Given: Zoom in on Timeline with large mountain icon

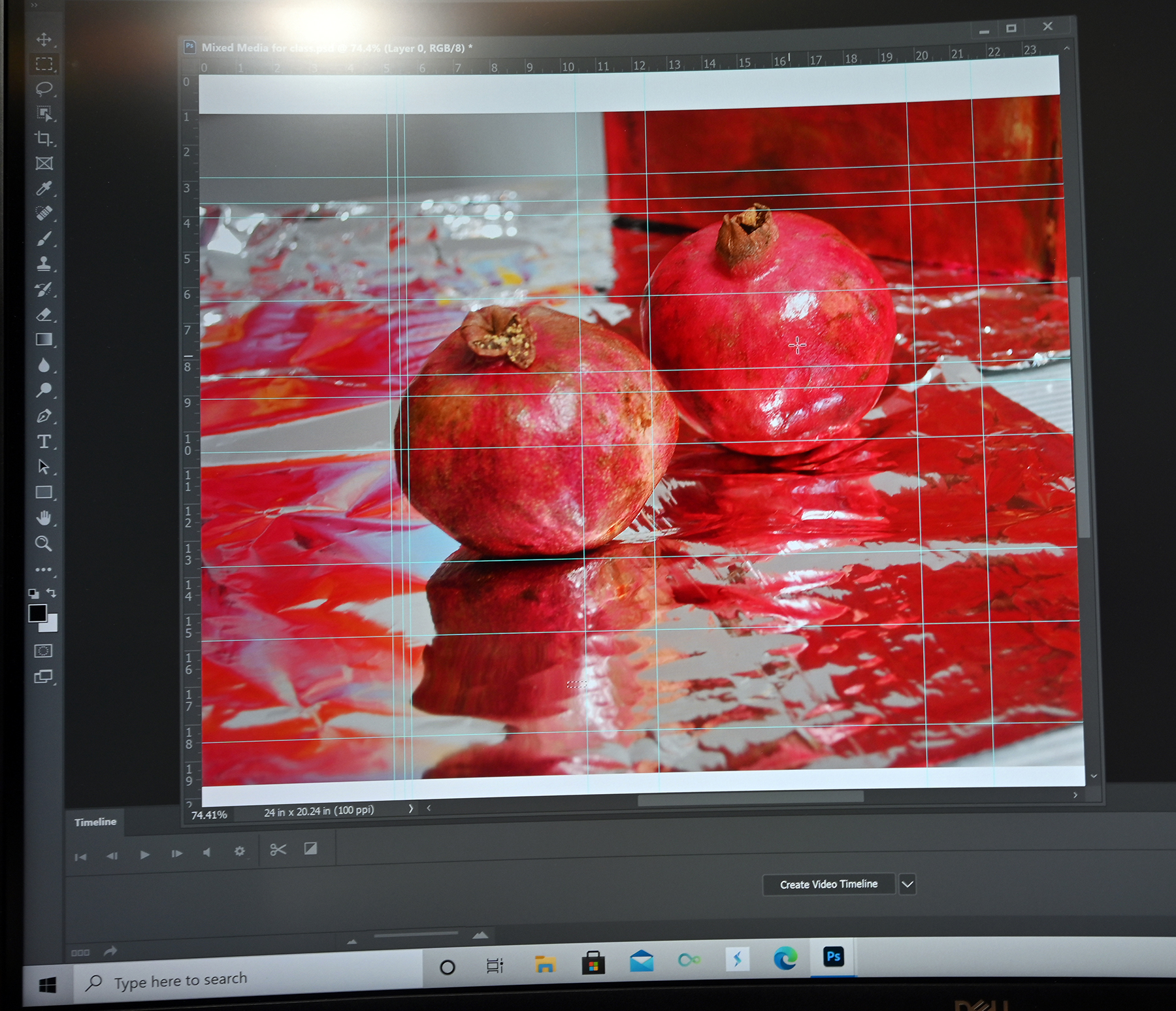Looking at the screenshot, I should coord(480,936).
